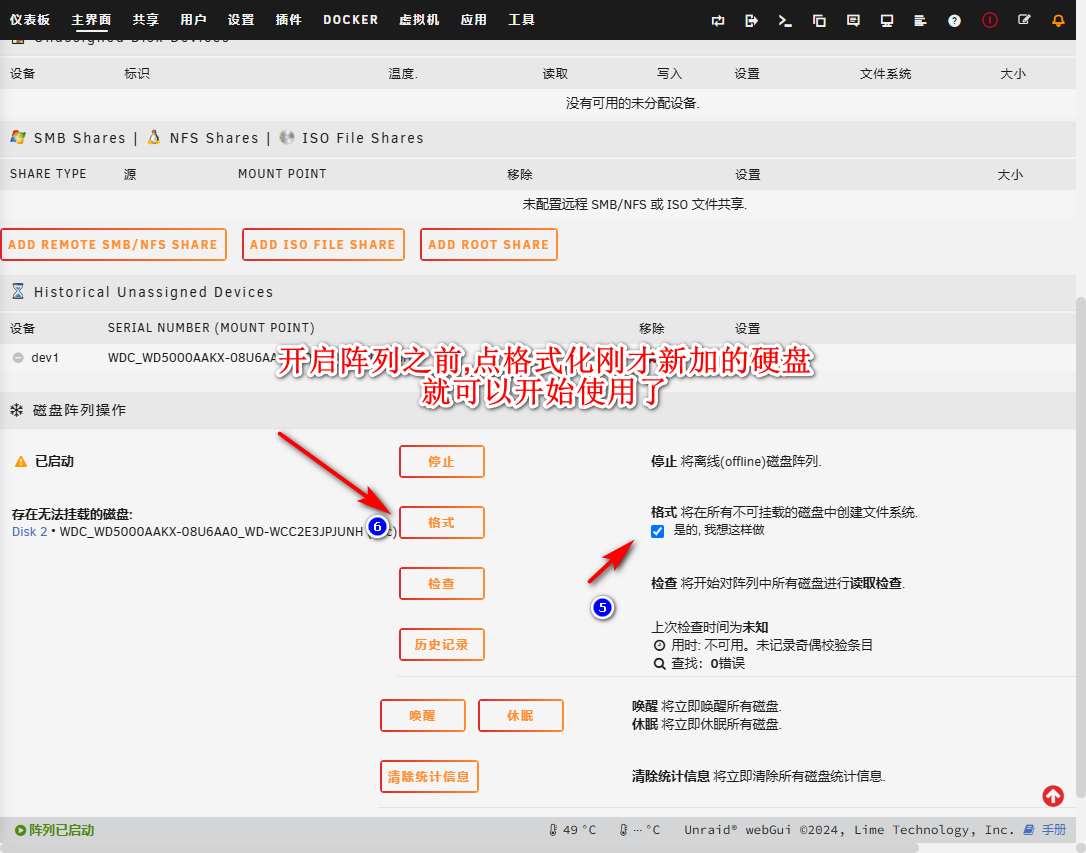1086x853 pixels.
Task: Open the 手册 manual link
Action: [1052, 830]
